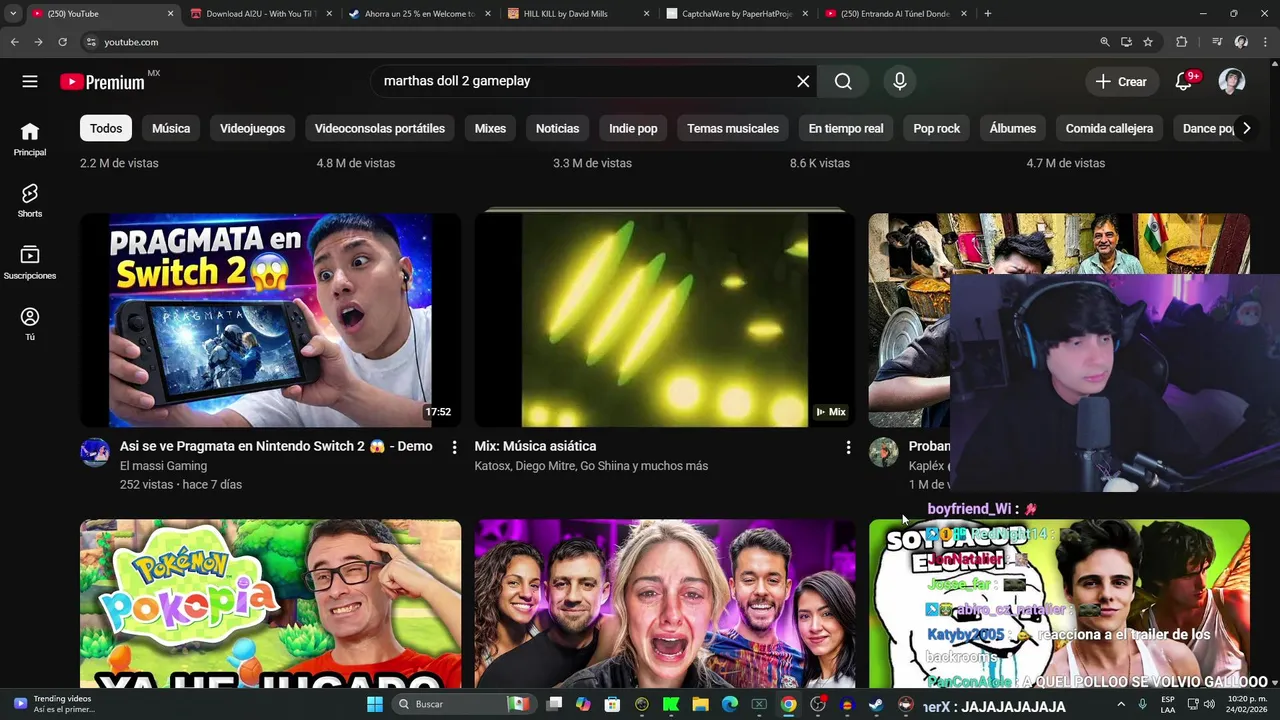Open a new browser tab
Image resolution: width=1280 pixels, height=720 pixels.
(987, 14)
